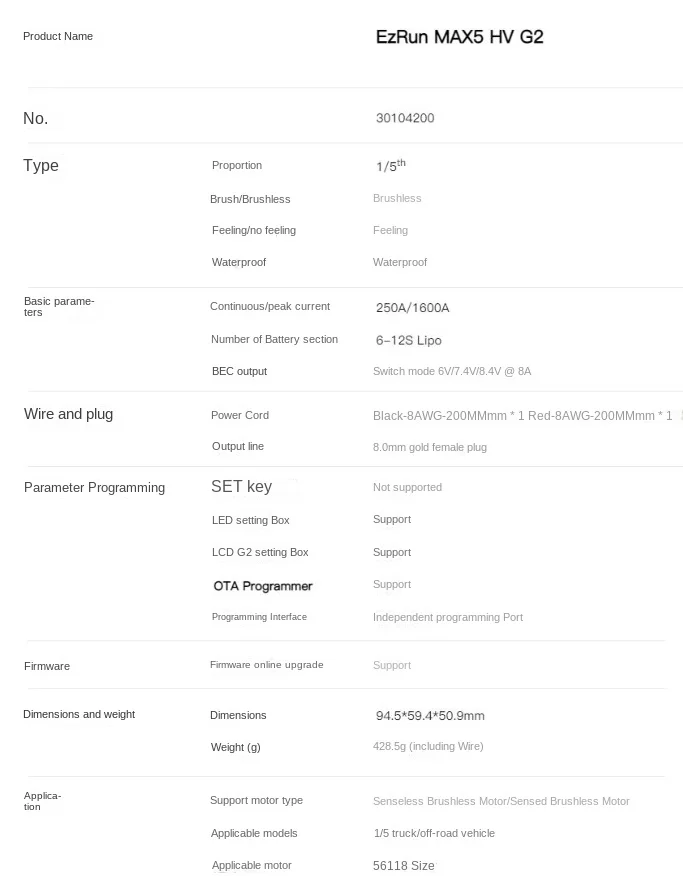Click the Product Name label
The width and height of the screenshot is (683, 876).
[58, 36]
